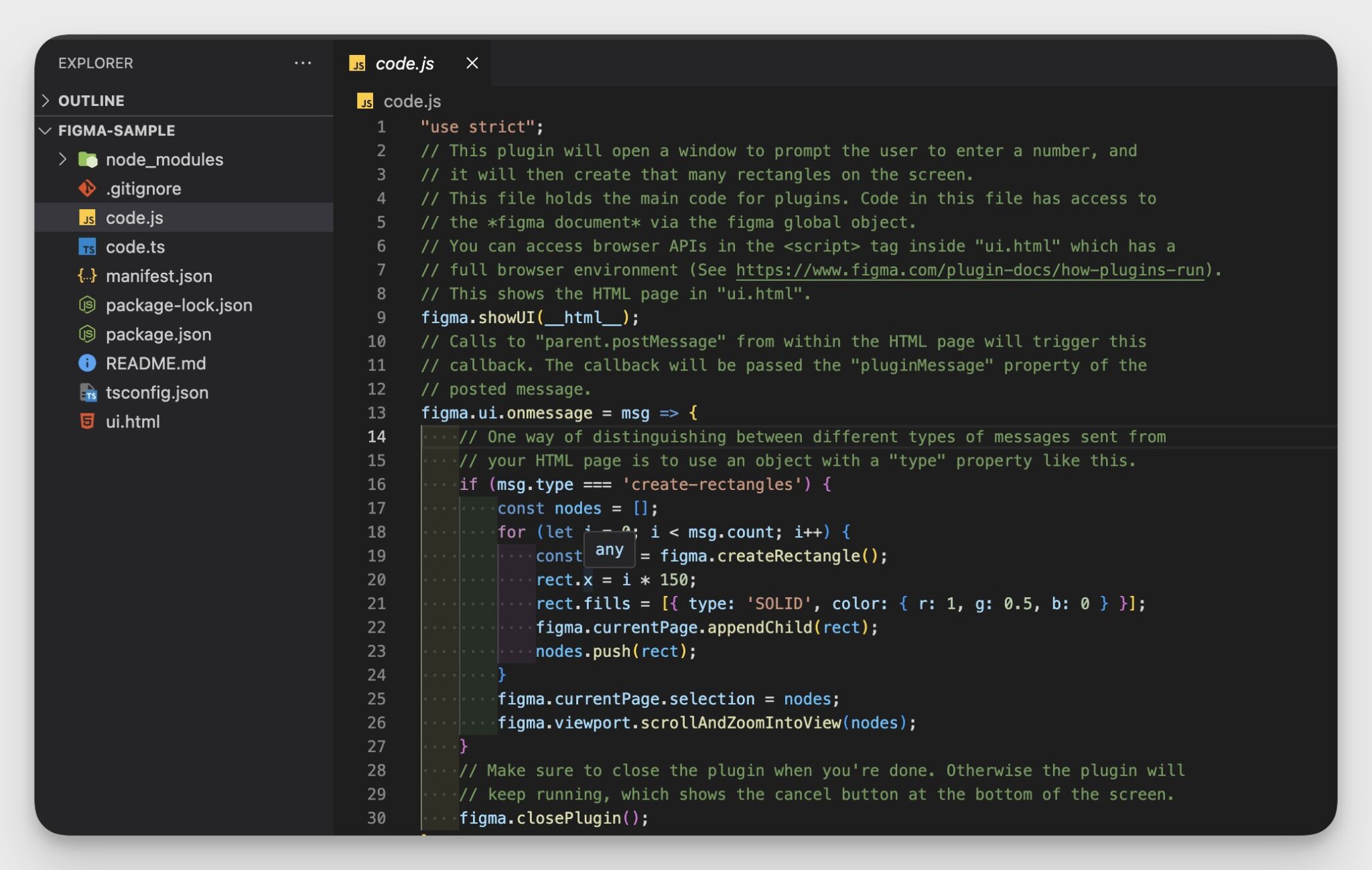Viewport: 1372px width, 870px height.
Task: Click line number 14 in the gutter
Action: 376,437
